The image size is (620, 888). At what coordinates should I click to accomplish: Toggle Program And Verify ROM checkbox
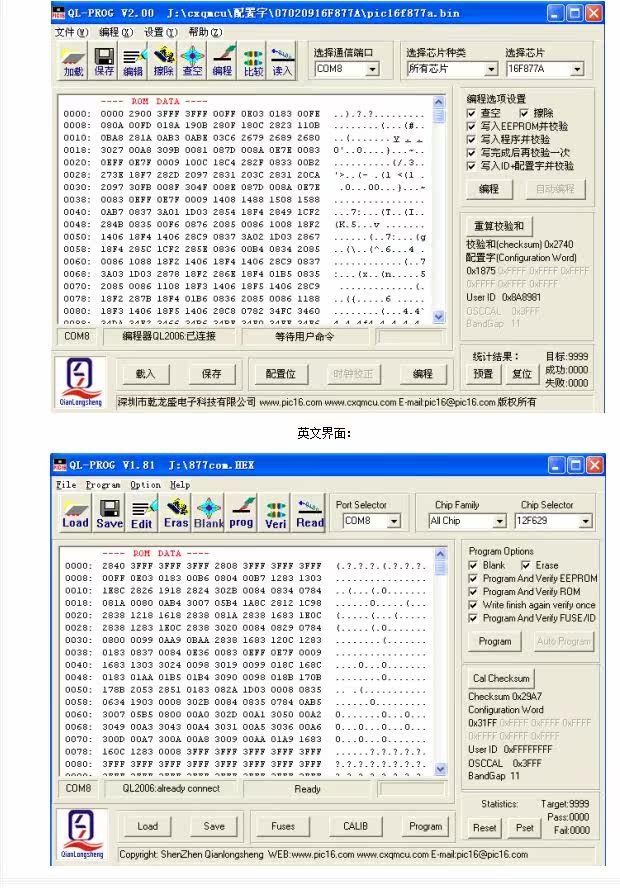tap(473, 591)
